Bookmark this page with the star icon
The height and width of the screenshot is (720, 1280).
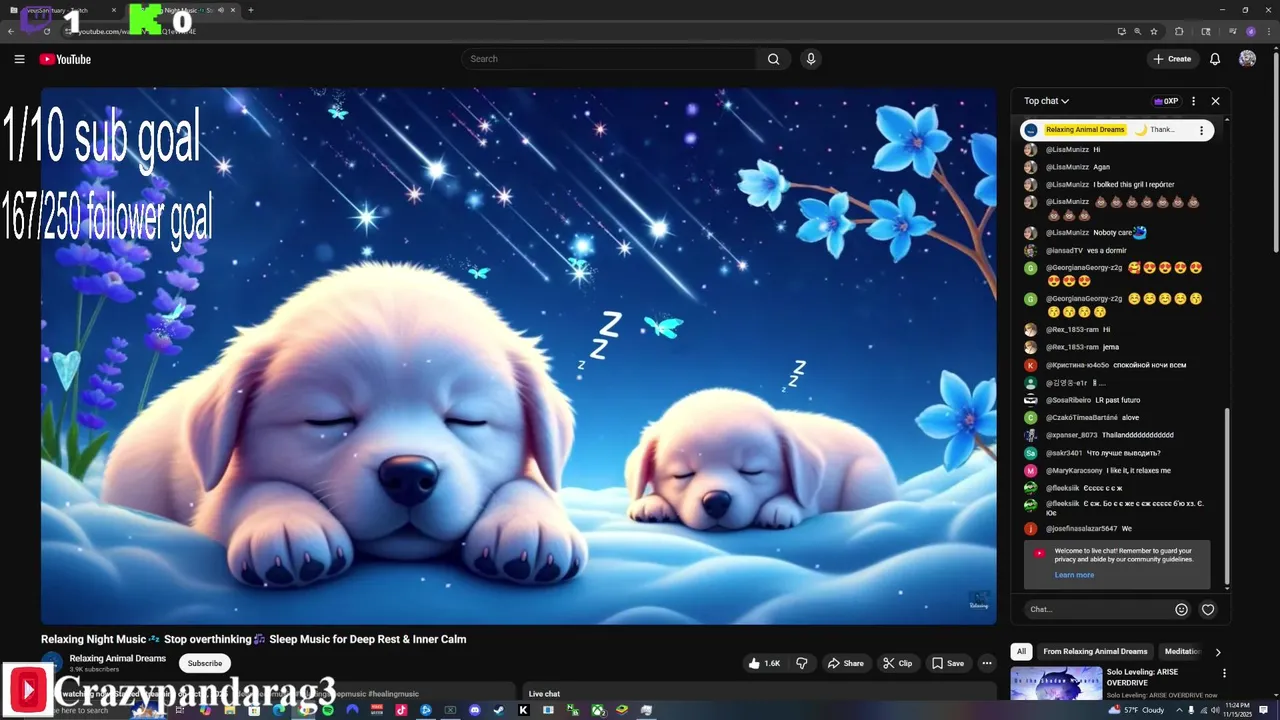click(x=1154, y=31)
